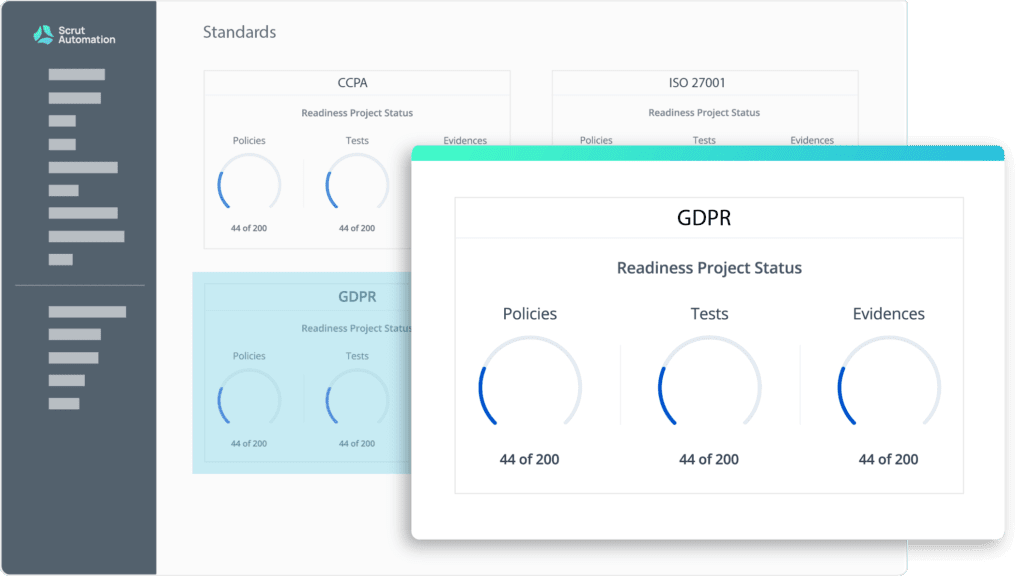Click small GDPR card Policies gauge
The image size is (1024, 576).
pos(249,398)
